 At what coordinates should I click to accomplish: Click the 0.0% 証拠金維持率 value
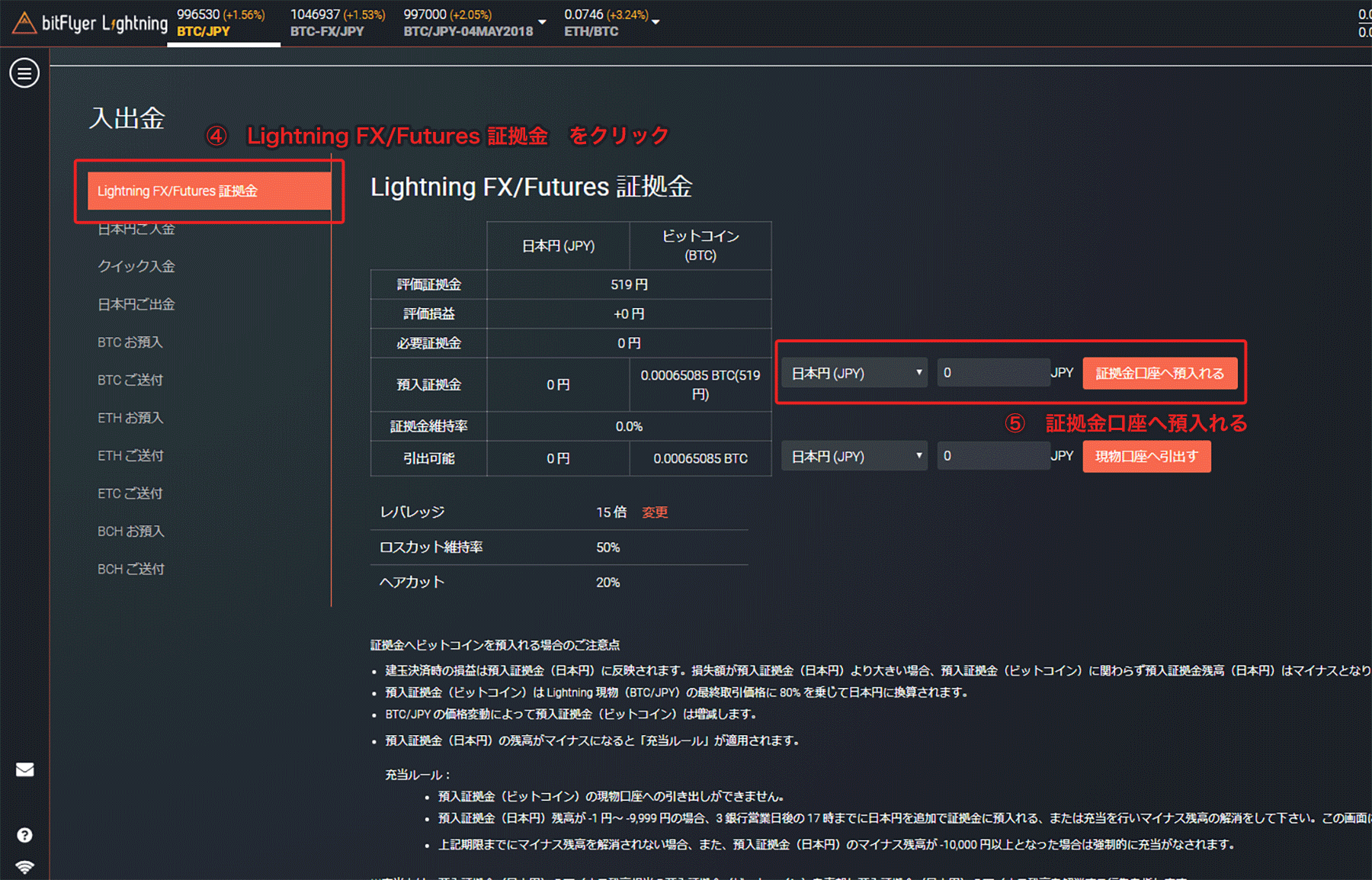click(629, 426)
